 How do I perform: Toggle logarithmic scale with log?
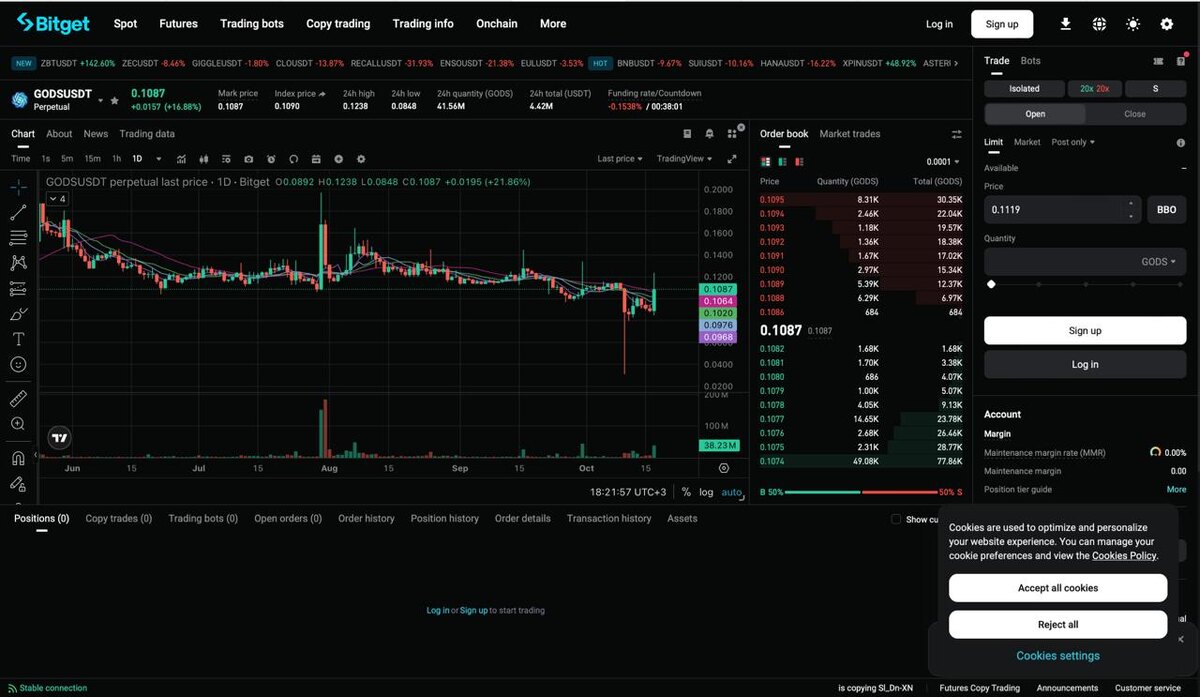pyautogui.click(x=706, y=492)
